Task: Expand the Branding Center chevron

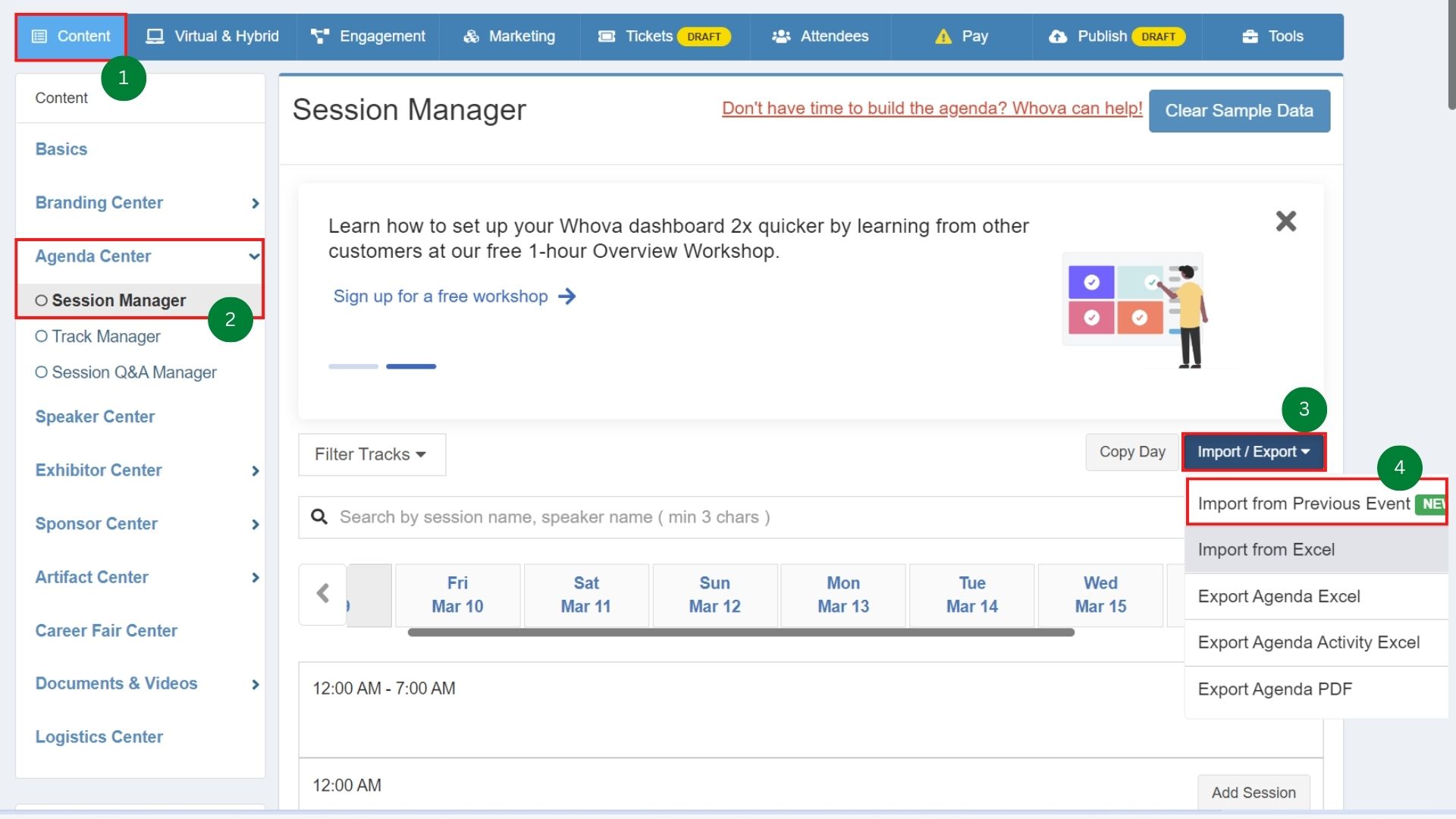Action: [256, 203]
